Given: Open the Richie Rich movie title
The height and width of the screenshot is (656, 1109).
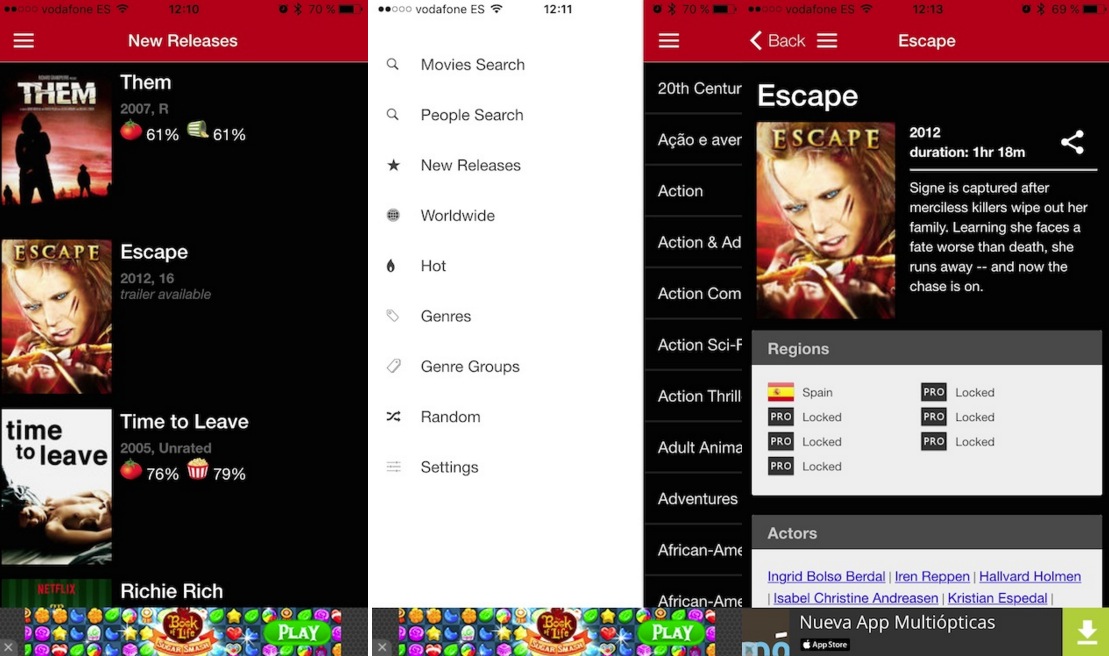Looking at the screenshot, I should pos(171,591).
